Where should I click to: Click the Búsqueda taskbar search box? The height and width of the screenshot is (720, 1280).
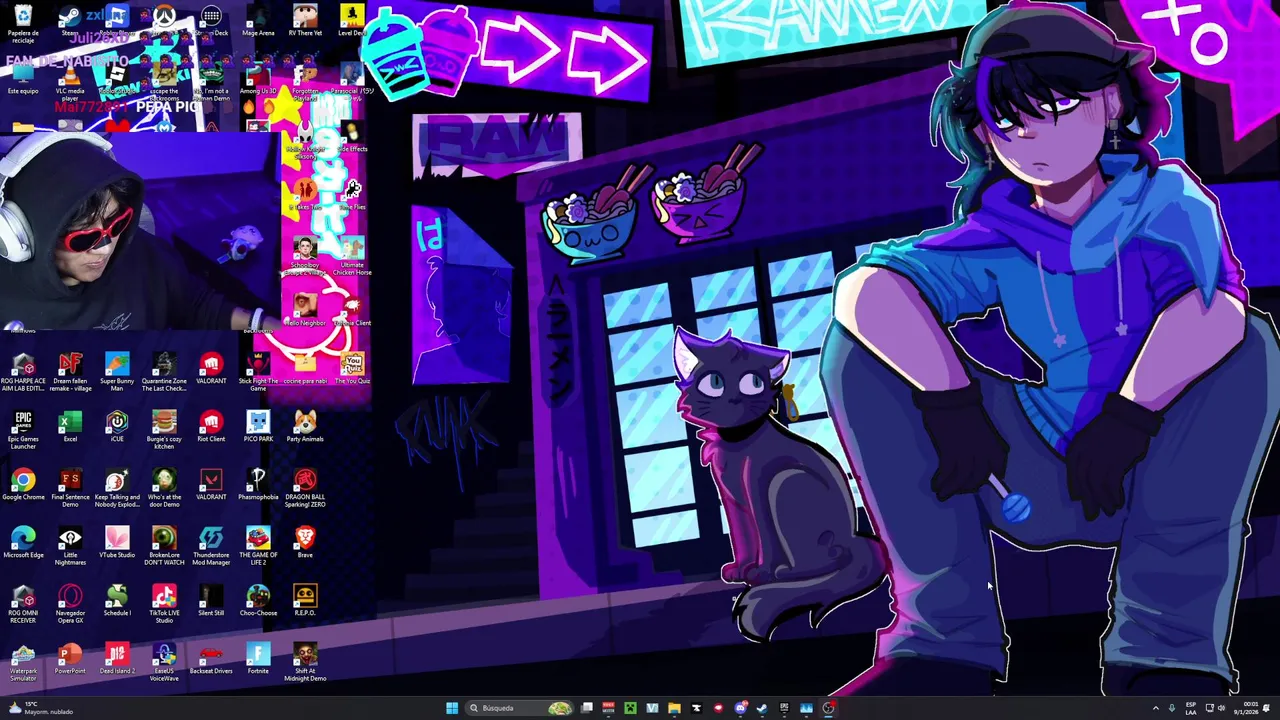coord(520,708)
